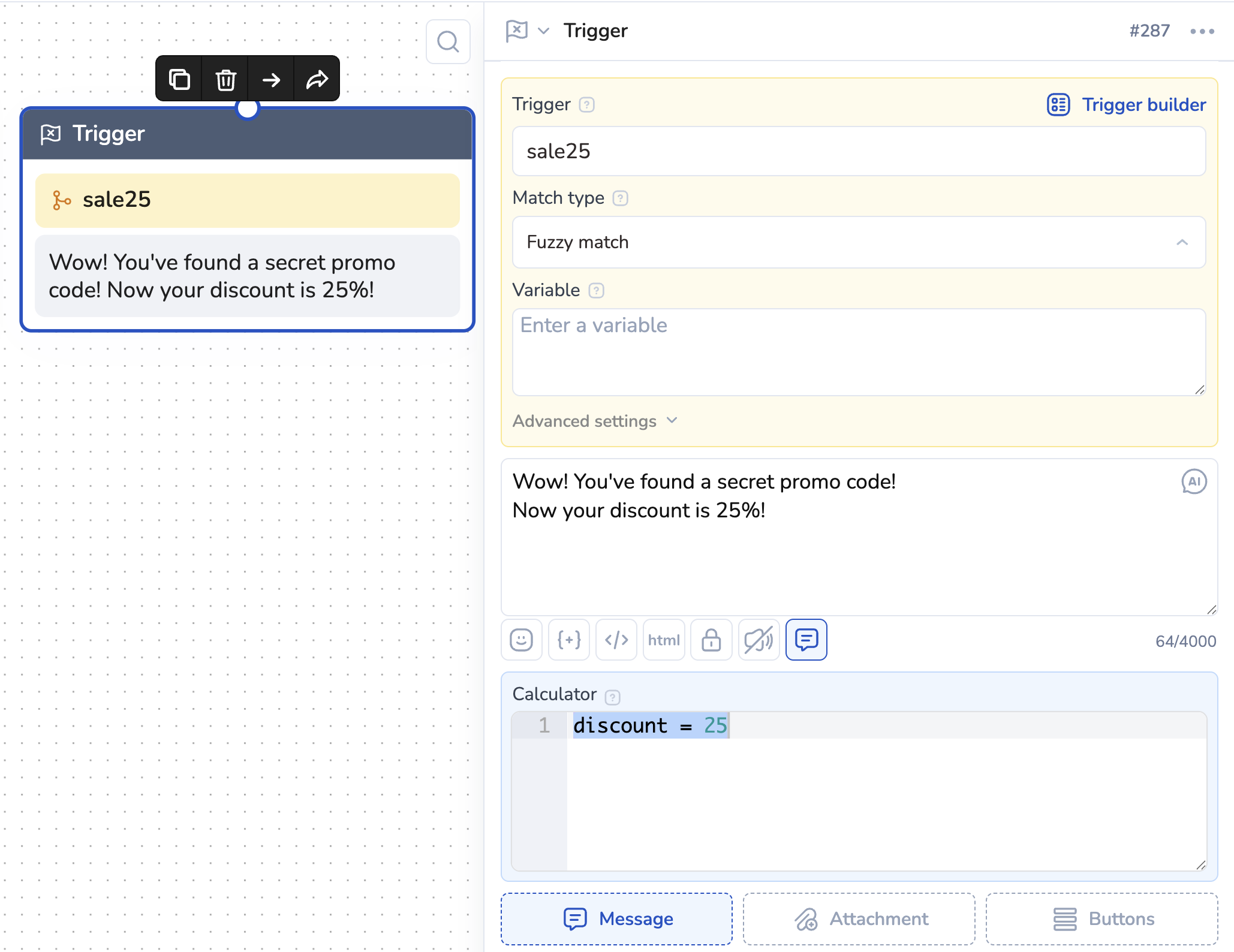The height and width of the screenshot is (952, 1234).
Task: Toggle html mode button
Action: point(663,640)
